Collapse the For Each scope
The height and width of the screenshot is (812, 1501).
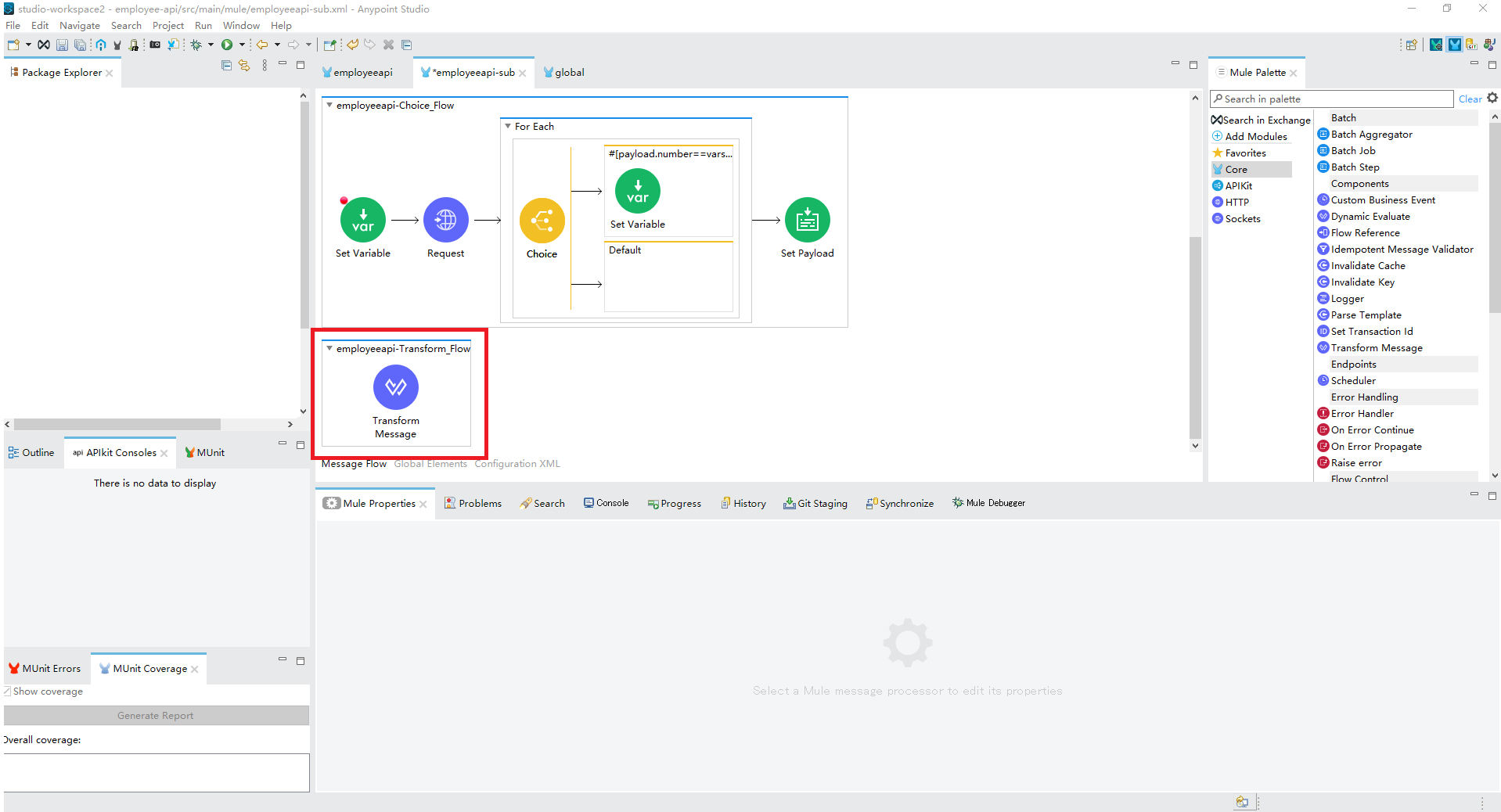[507, 126]
